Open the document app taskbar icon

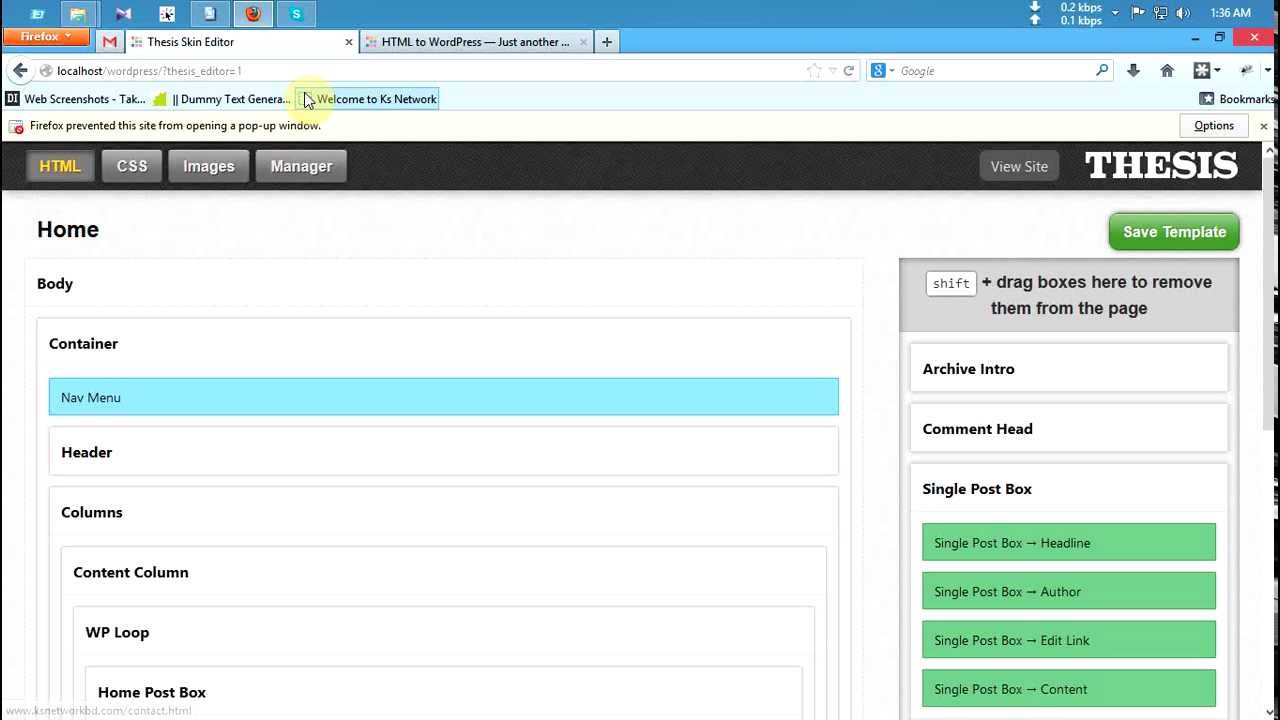coord(210,14)
